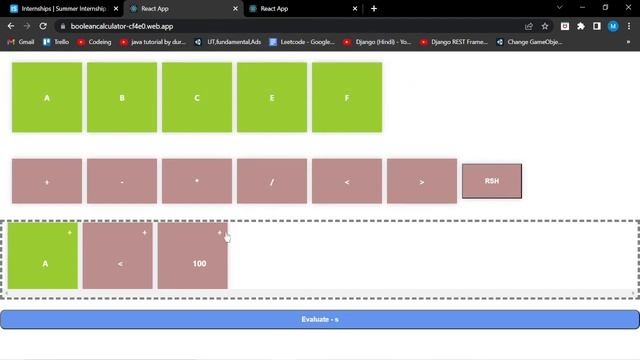Open the Change GameObje bookmark
Screen dimensions: 640x360
click(529, 42)
